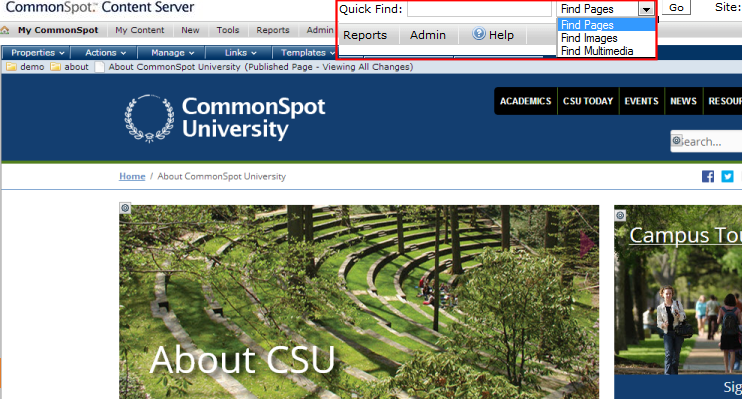Open the CSU TODAY navigation tab
This screenshot has width=742, height=399.
[x=588, y=101]
